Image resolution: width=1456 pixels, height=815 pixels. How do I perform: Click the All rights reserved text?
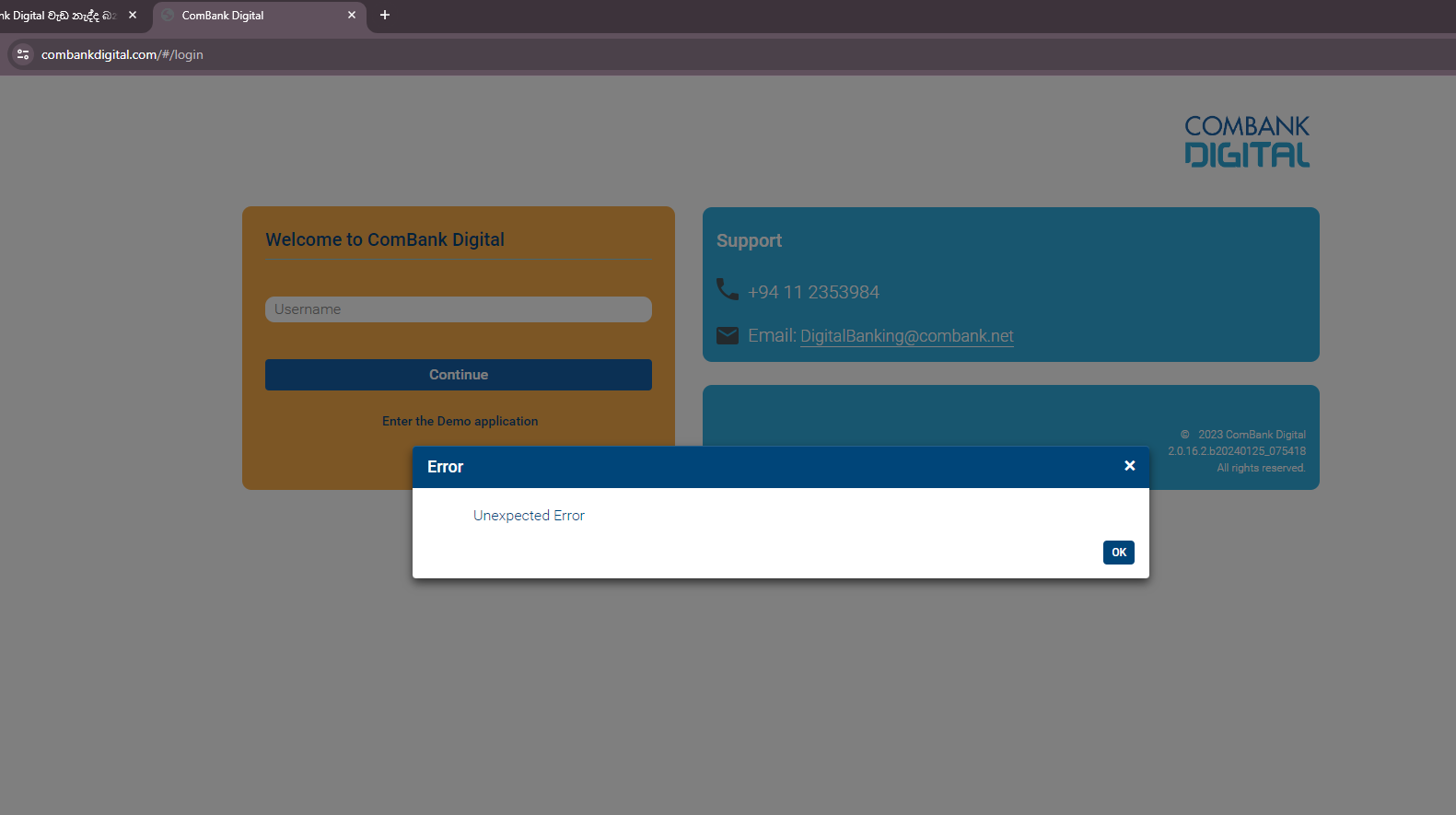(1261, 468)
